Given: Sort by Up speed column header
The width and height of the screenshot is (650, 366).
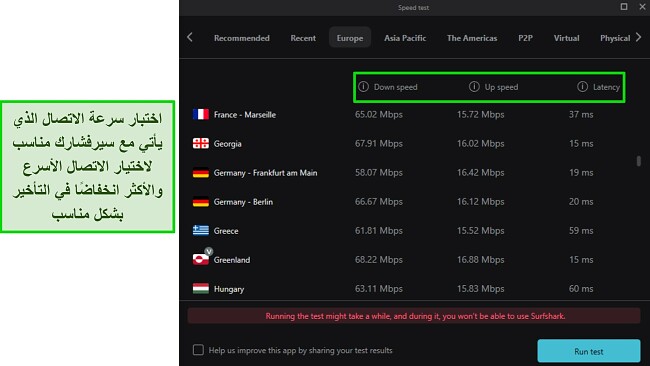Looking at the screenshot, I should (501, 87).
